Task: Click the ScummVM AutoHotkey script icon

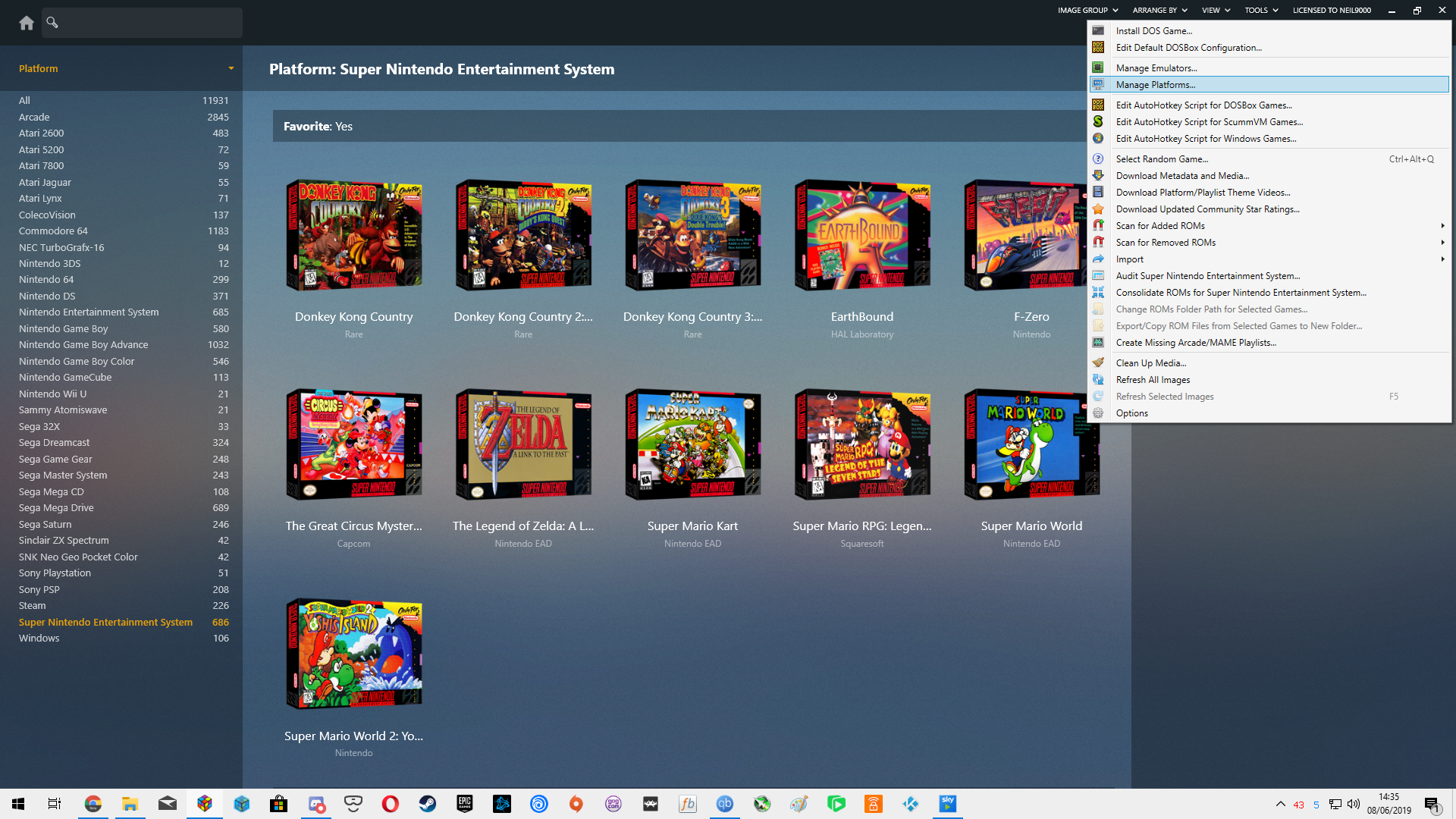Action: 1098,122
